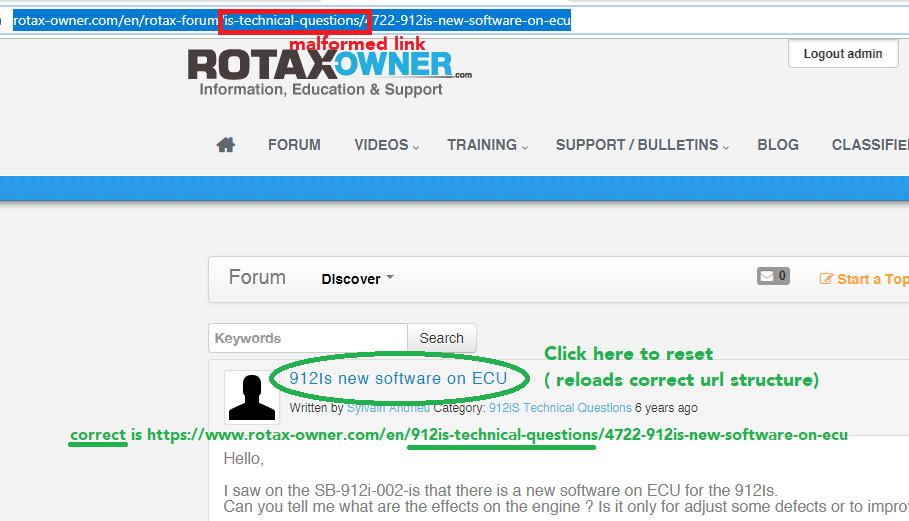
Task: Click the browser address bar URL
Action: pos(292,20)
